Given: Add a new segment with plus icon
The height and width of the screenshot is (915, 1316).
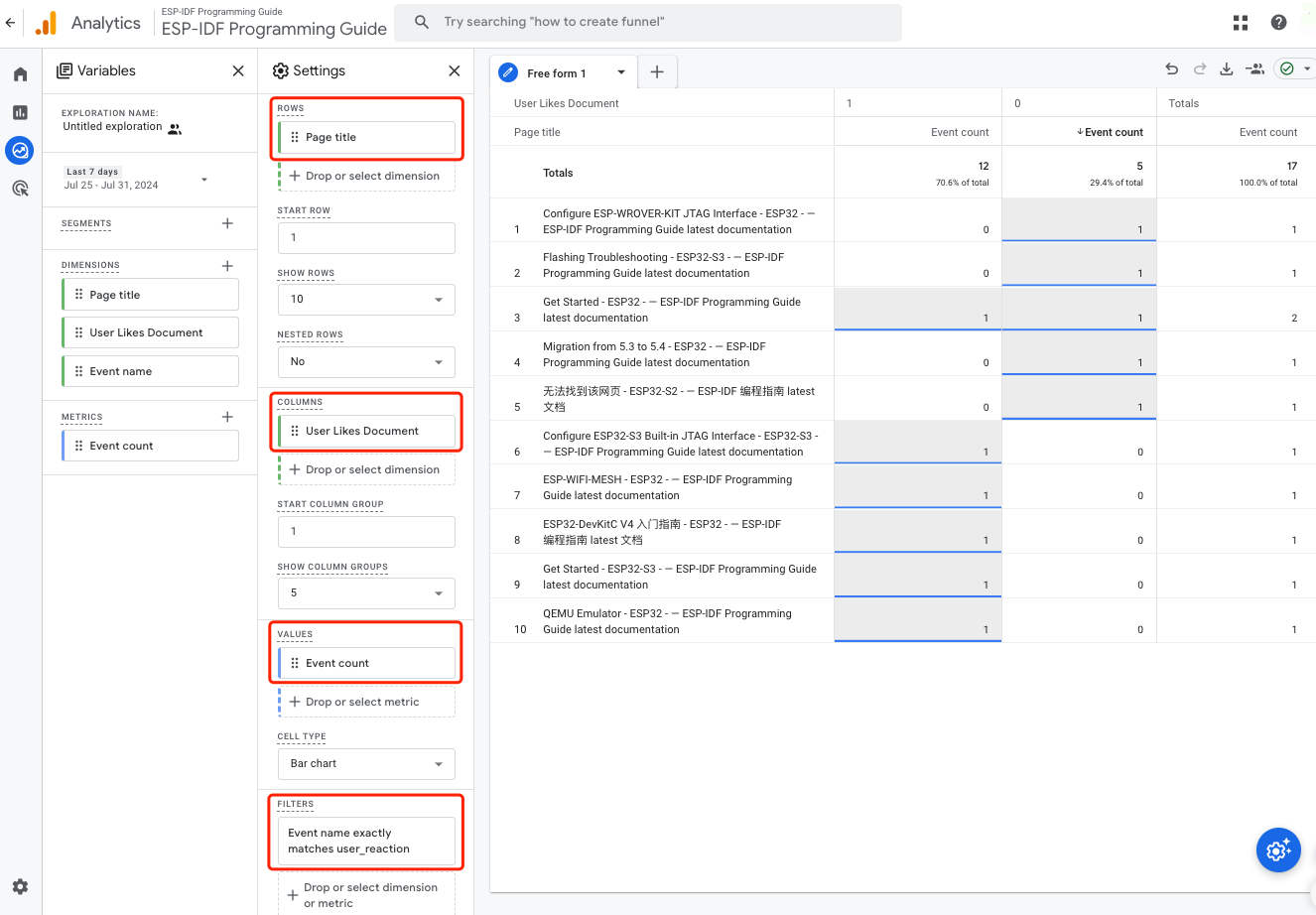Looking at the screenshot, I should click(227, 223).
